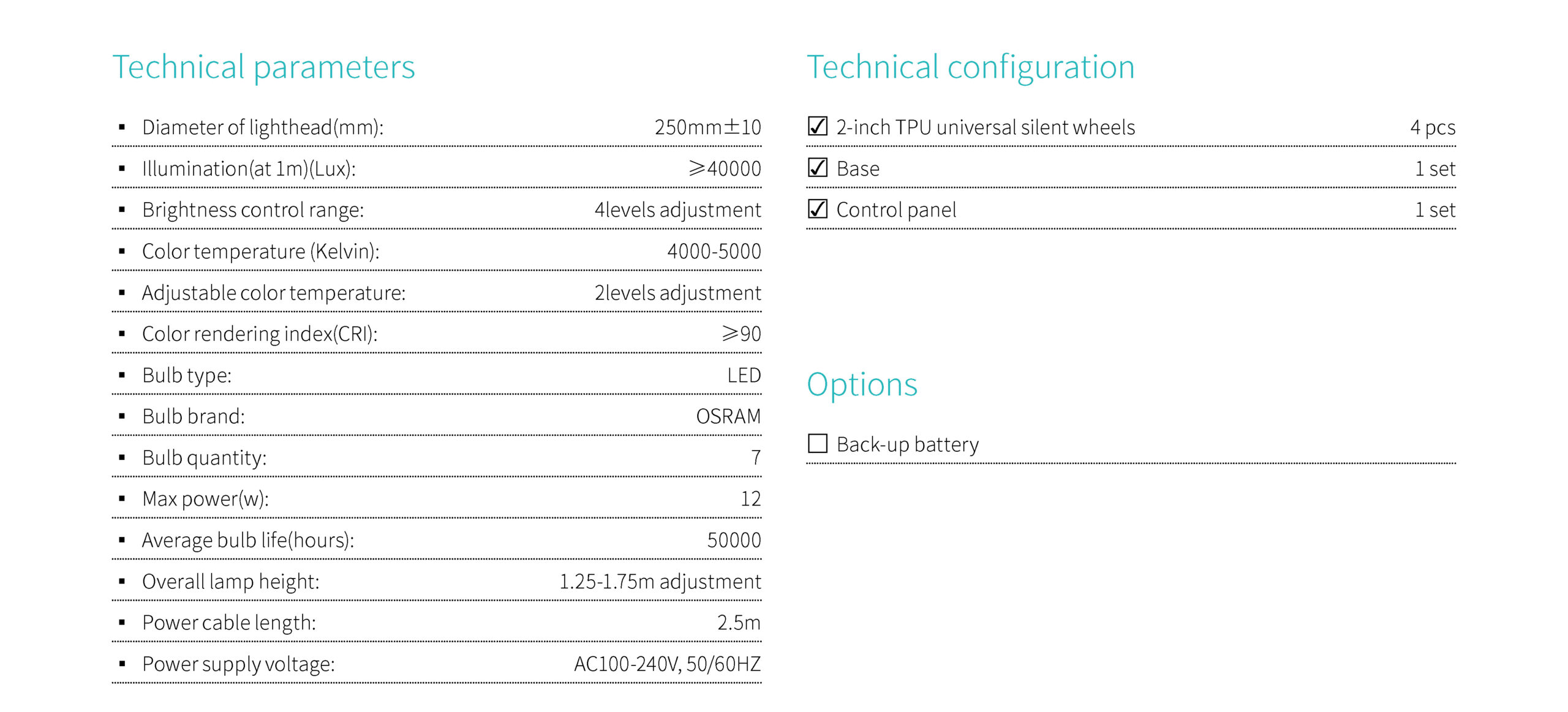This screenshot has height=712, width=1568.
Task: Click the 1.25-1.75m adjustment height value
Action: [x=660, y=582]
